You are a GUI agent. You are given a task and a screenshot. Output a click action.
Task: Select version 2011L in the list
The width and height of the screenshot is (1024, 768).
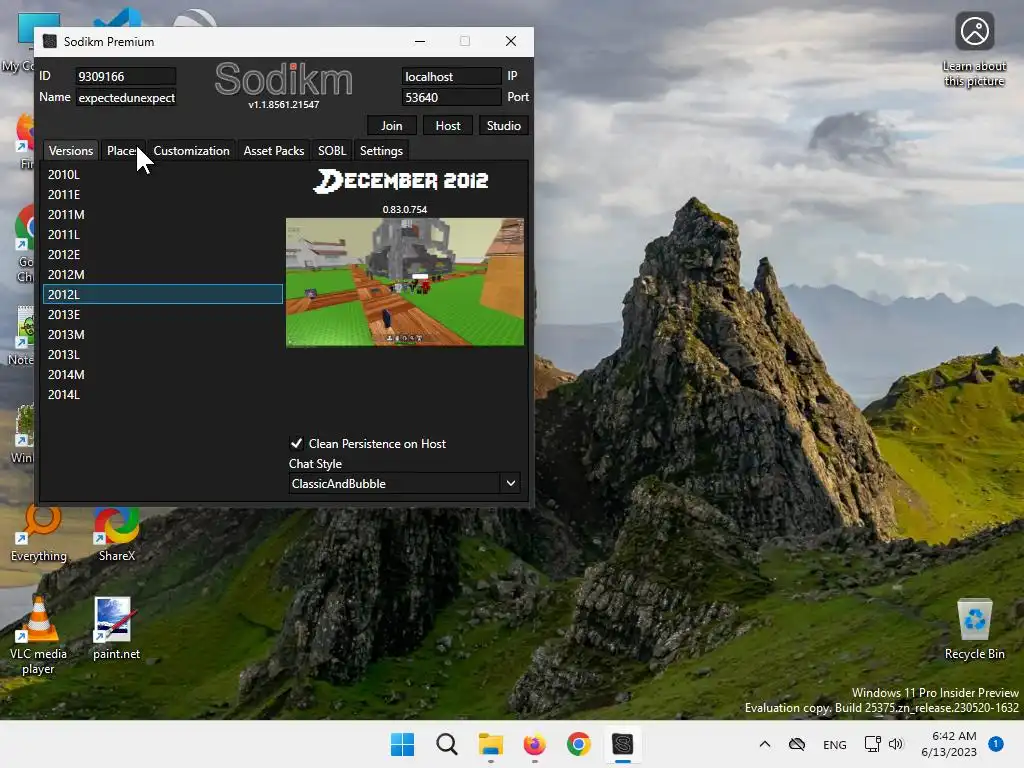coord(163,234)
